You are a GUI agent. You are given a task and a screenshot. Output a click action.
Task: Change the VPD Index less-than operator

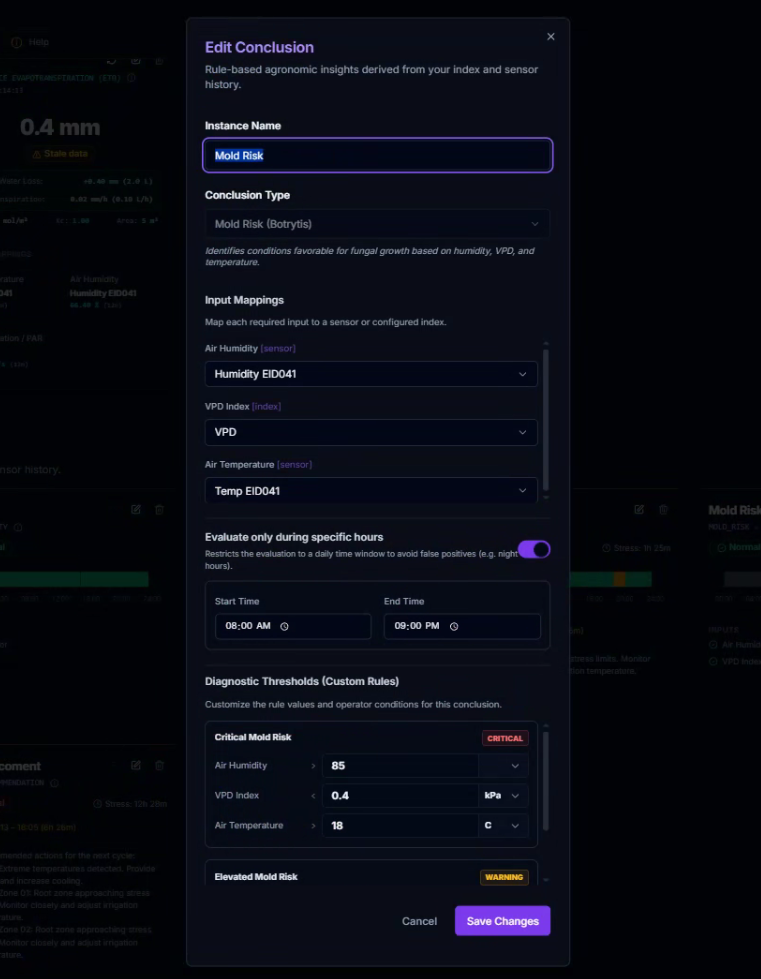coord(313,795)
